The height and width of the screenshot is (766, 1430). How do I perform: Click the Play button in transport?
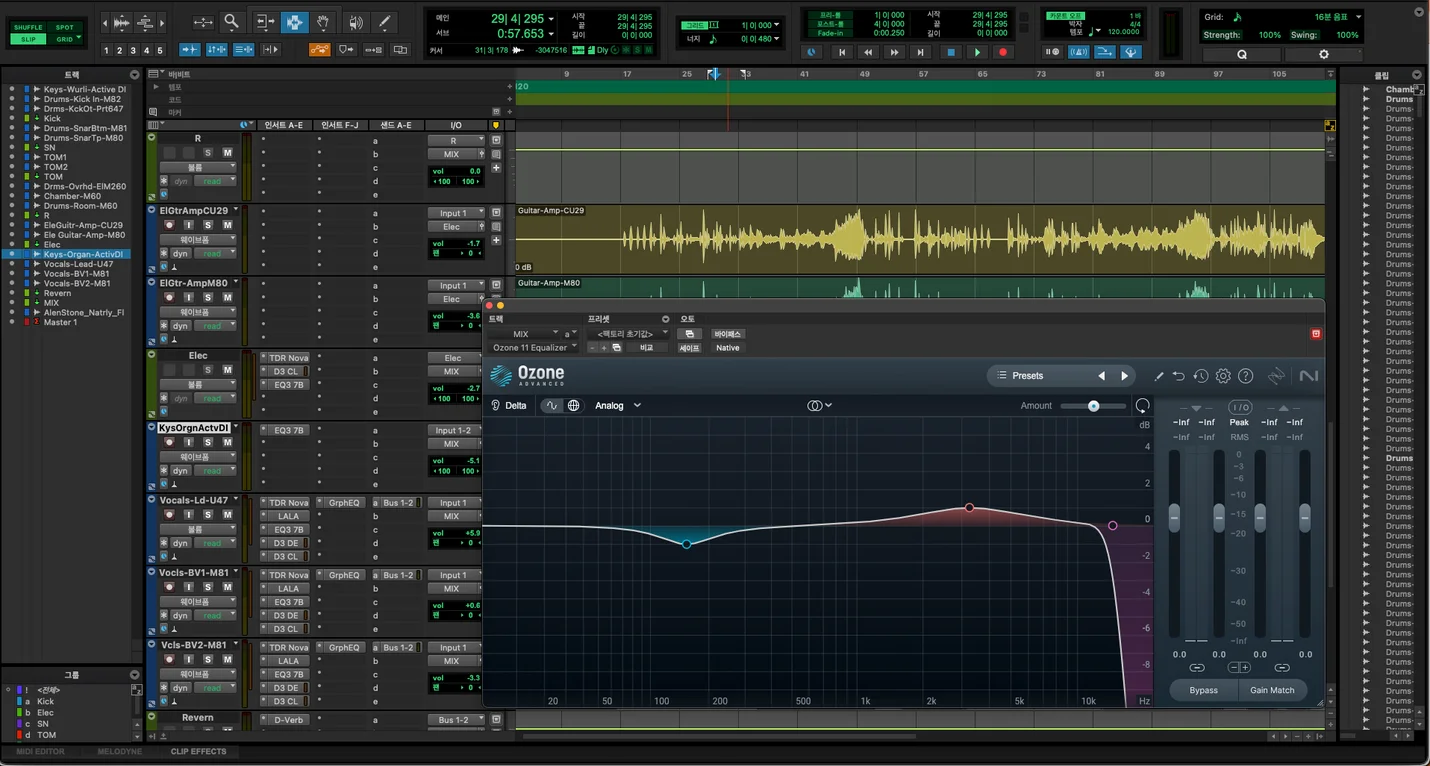pos(977,52)
